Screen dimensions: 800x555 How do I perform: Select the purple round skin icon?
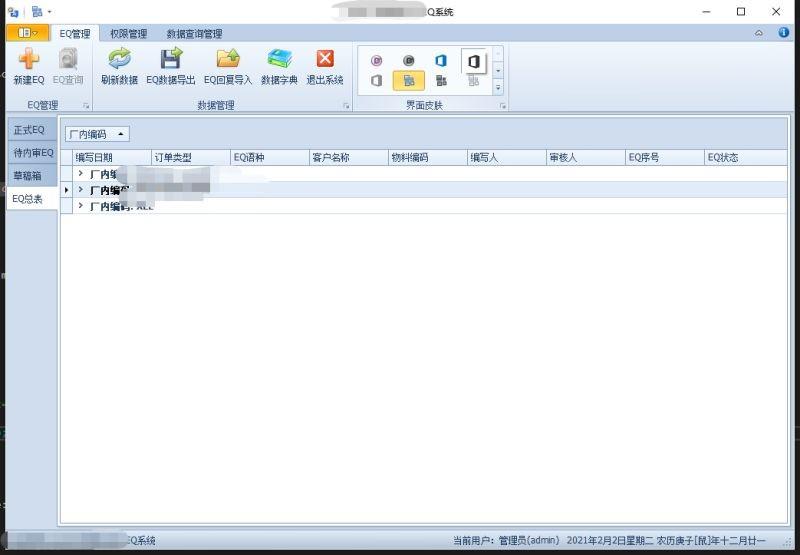[x=377, y=60]
